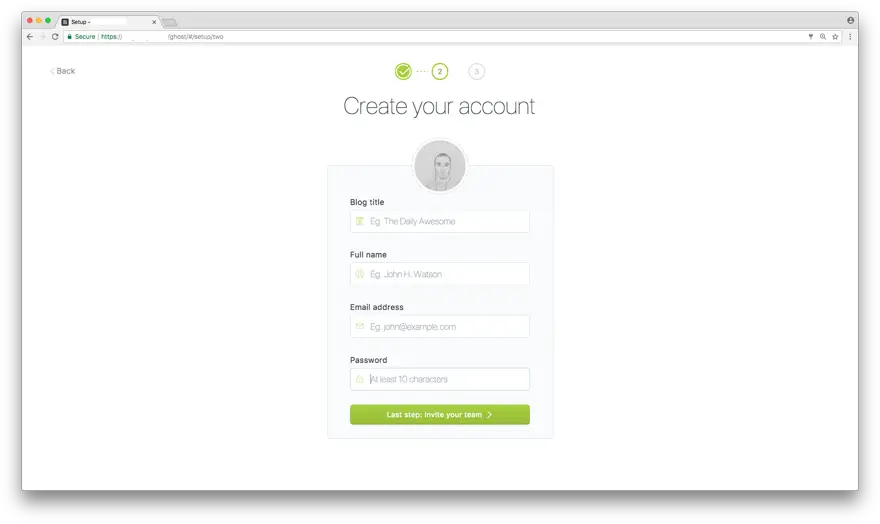
Task: Click the user profile icon in title bar
Action: tap(850, 20)
